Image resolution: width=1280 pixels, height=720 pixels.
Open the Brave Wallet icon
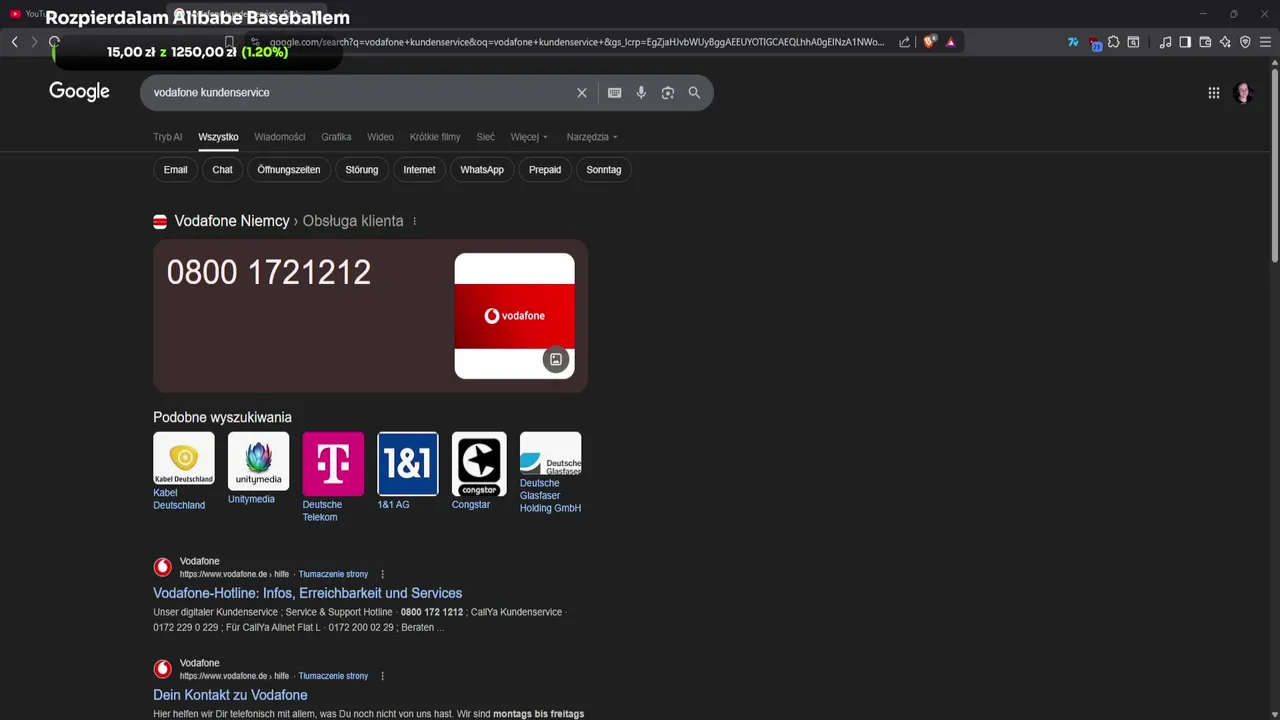click(x=1205, y=42)
